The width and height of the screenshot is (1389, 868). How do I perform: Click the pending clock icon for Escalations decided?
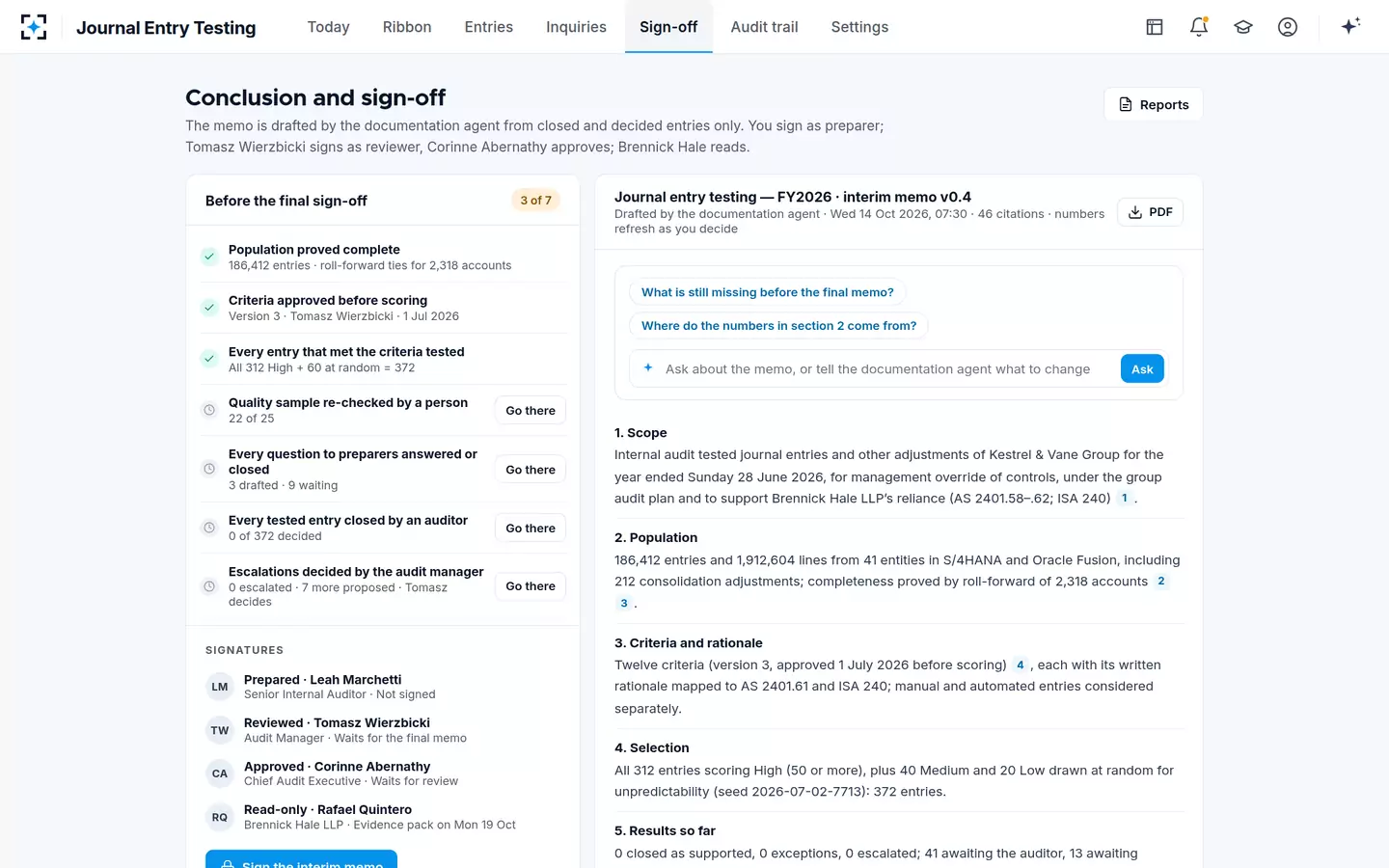pyautogui.click(x=208, y=586)
